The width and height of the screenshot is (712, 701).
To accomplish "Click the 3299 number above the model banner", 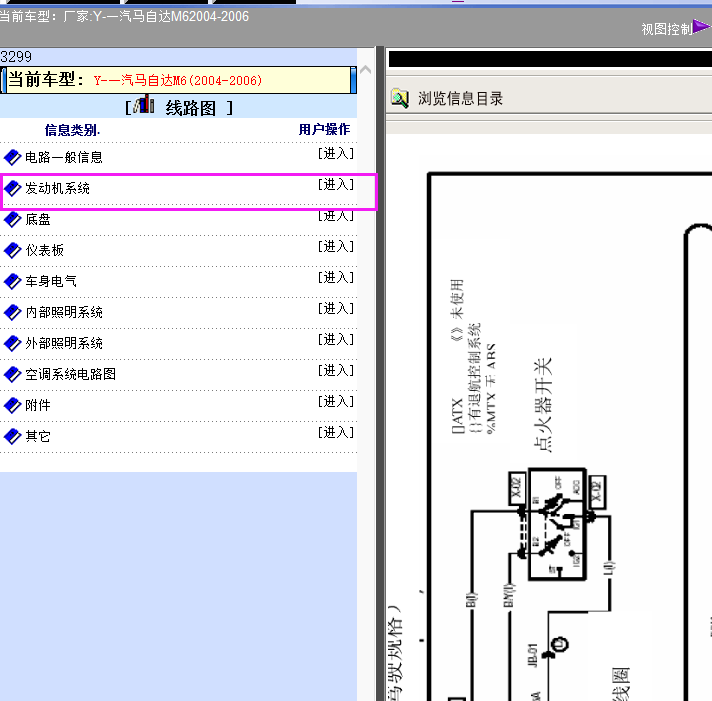I will coord(16,57).
